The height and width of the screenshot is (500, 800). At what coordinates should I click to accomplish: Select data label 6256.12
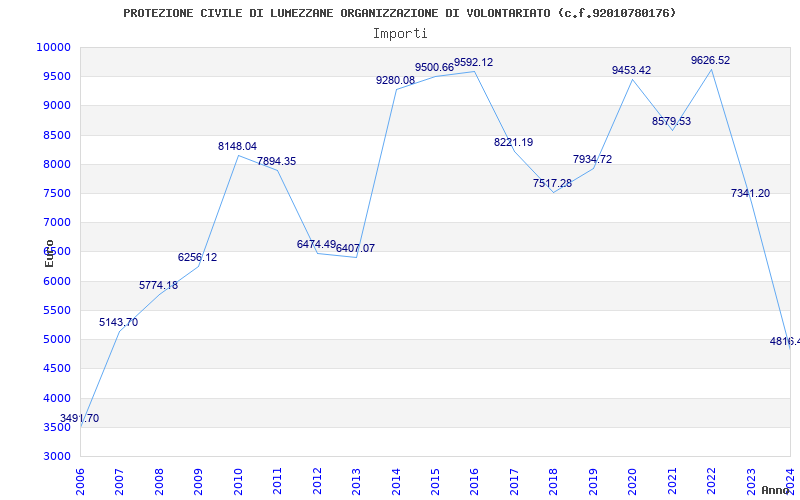(197, 258)
